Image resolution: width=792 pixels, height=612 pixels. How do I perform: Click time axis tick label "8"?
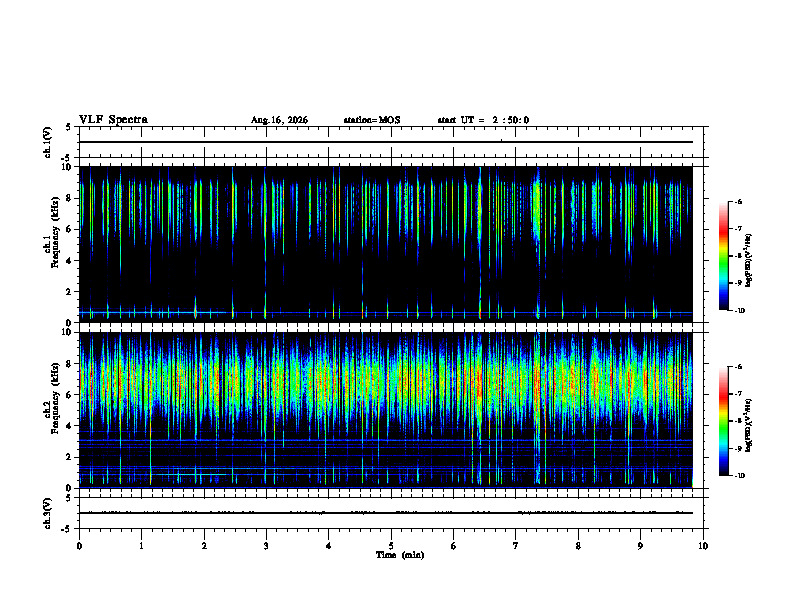pyautogui.click(x=578, y=546)
